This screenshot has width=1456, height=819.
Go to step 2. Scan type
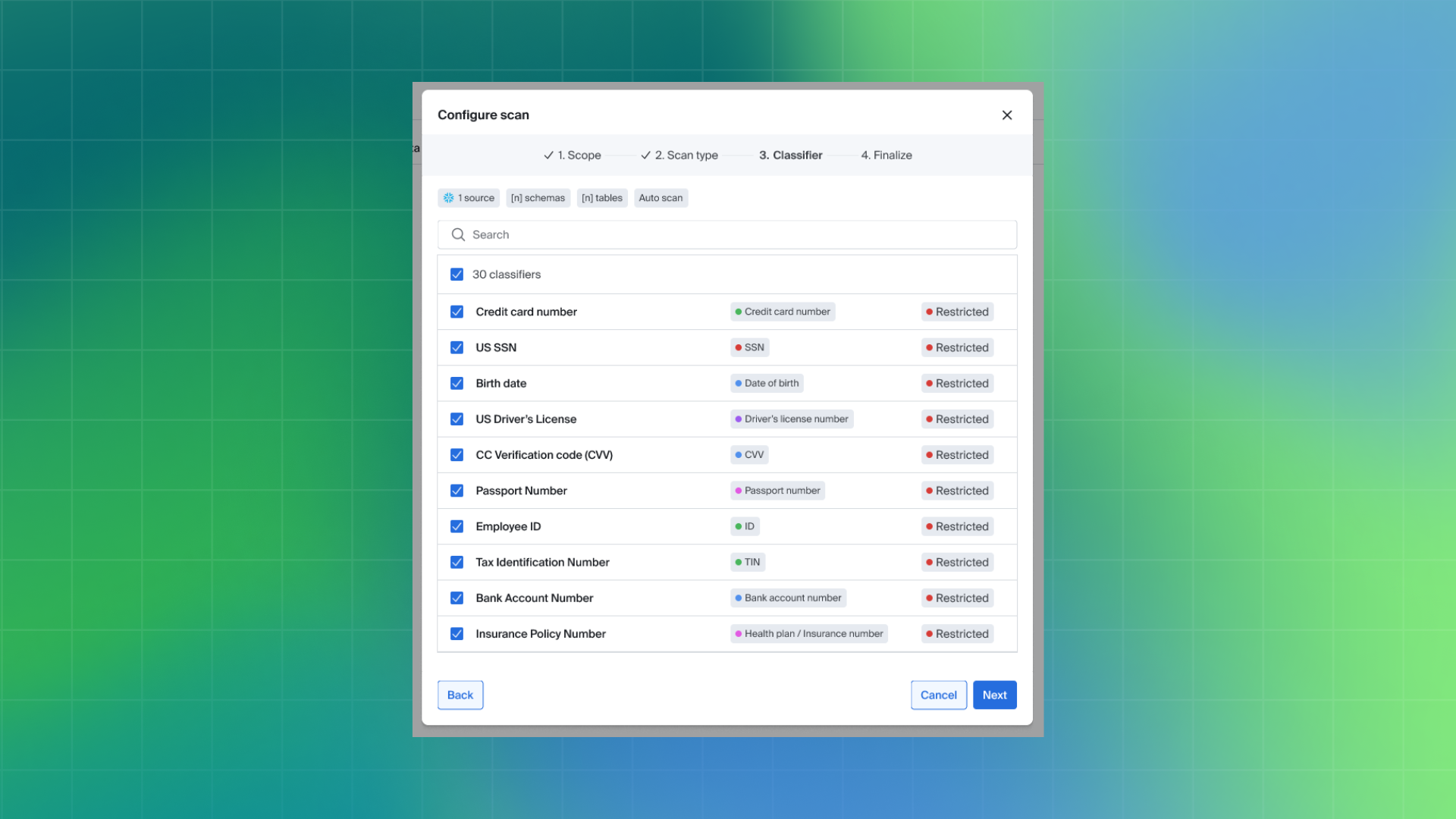(679, 155)
